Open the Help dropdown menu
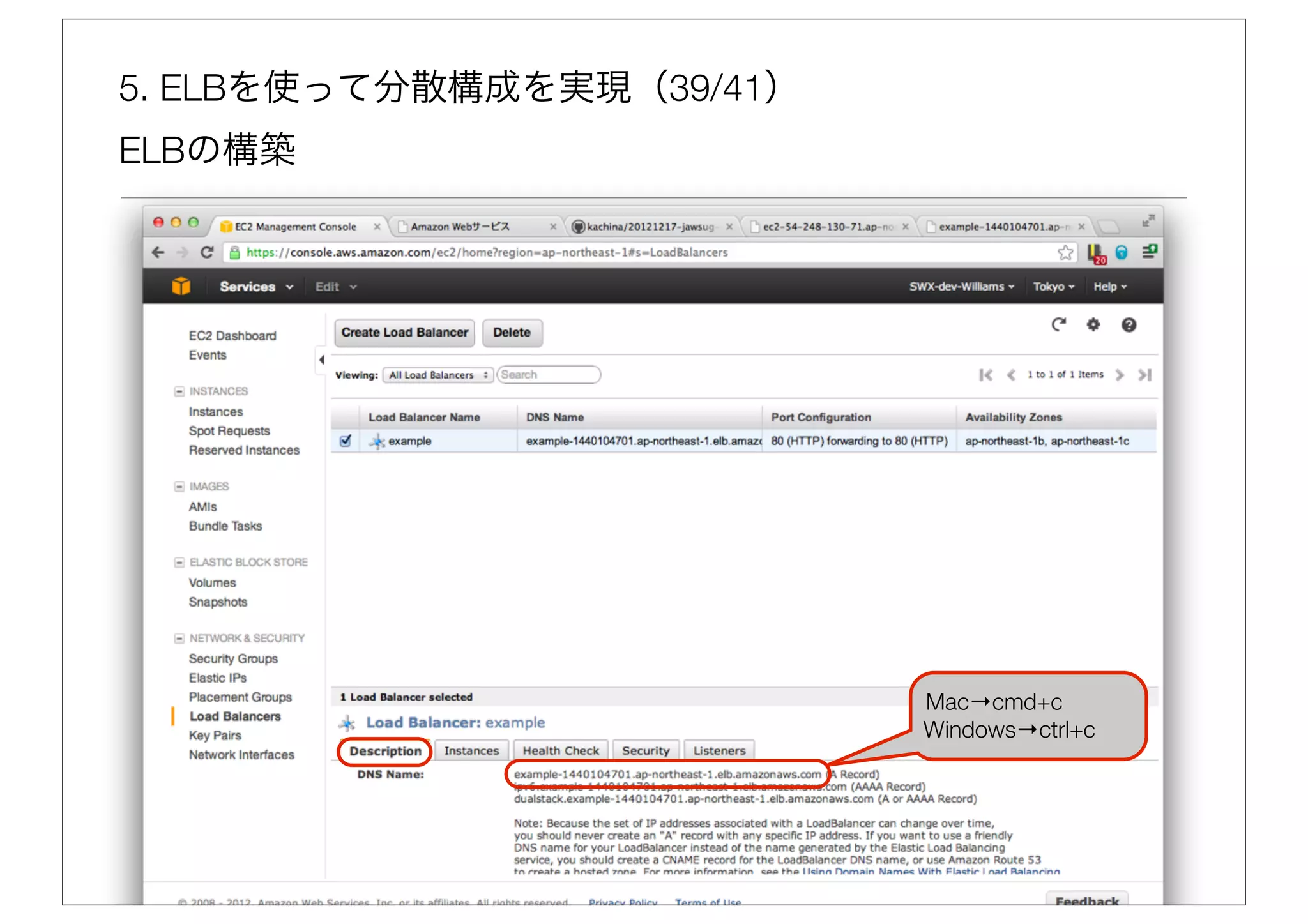 point(1110,287)
